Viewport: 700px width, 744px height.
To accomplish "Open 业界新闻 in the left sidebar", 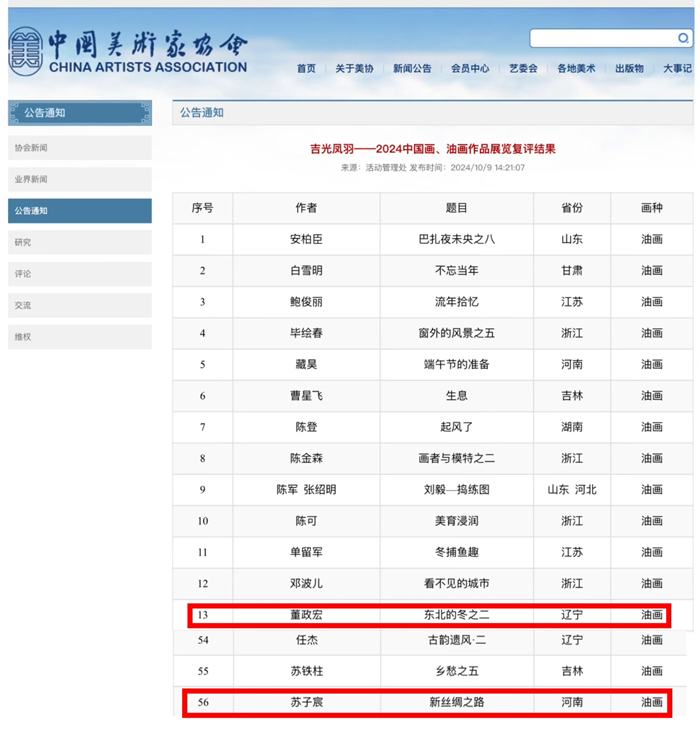I will [80, 180].
